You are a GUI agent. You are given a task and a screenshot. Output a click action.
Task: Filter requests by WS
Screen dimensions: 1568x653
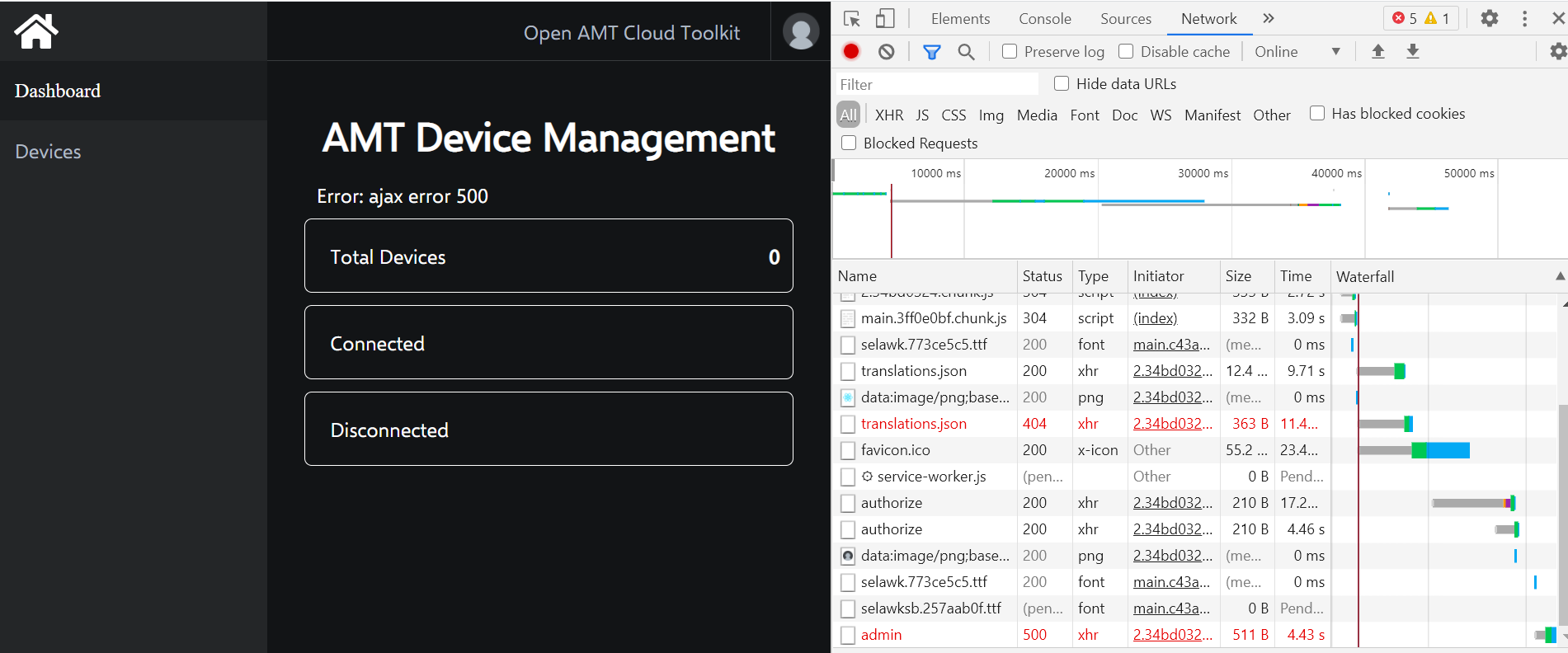[1161, 115]
